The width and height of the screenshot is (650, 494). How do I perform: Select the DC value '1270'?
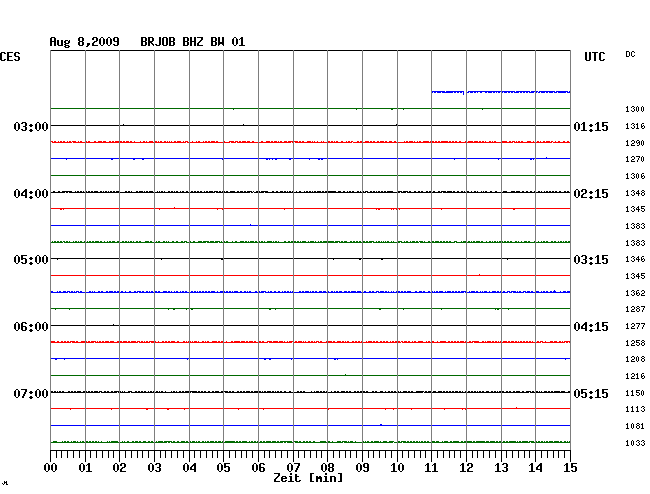(635, 159)
